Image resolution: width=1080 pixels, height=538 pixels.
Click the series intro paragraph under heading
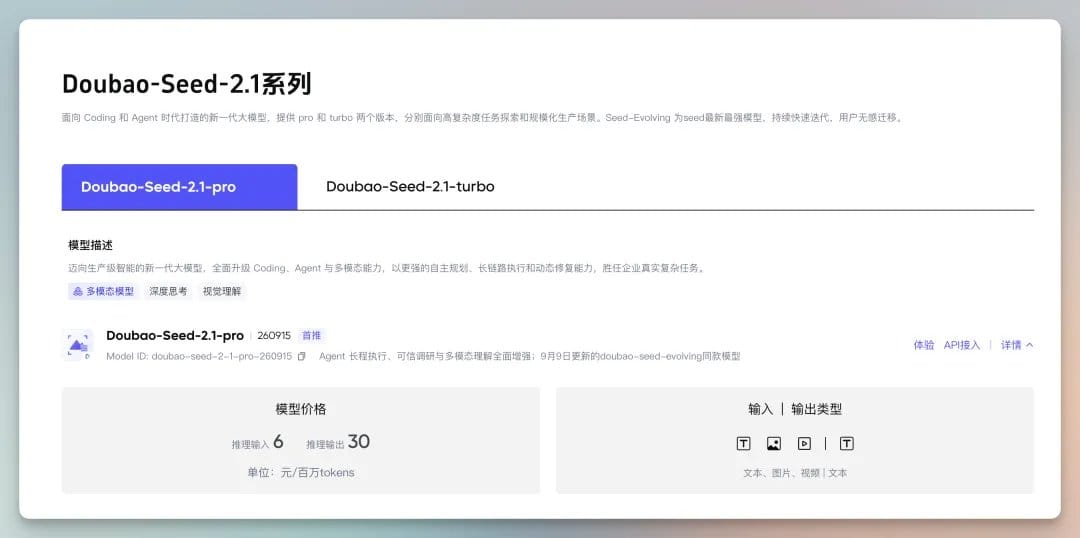pos(482,118)
